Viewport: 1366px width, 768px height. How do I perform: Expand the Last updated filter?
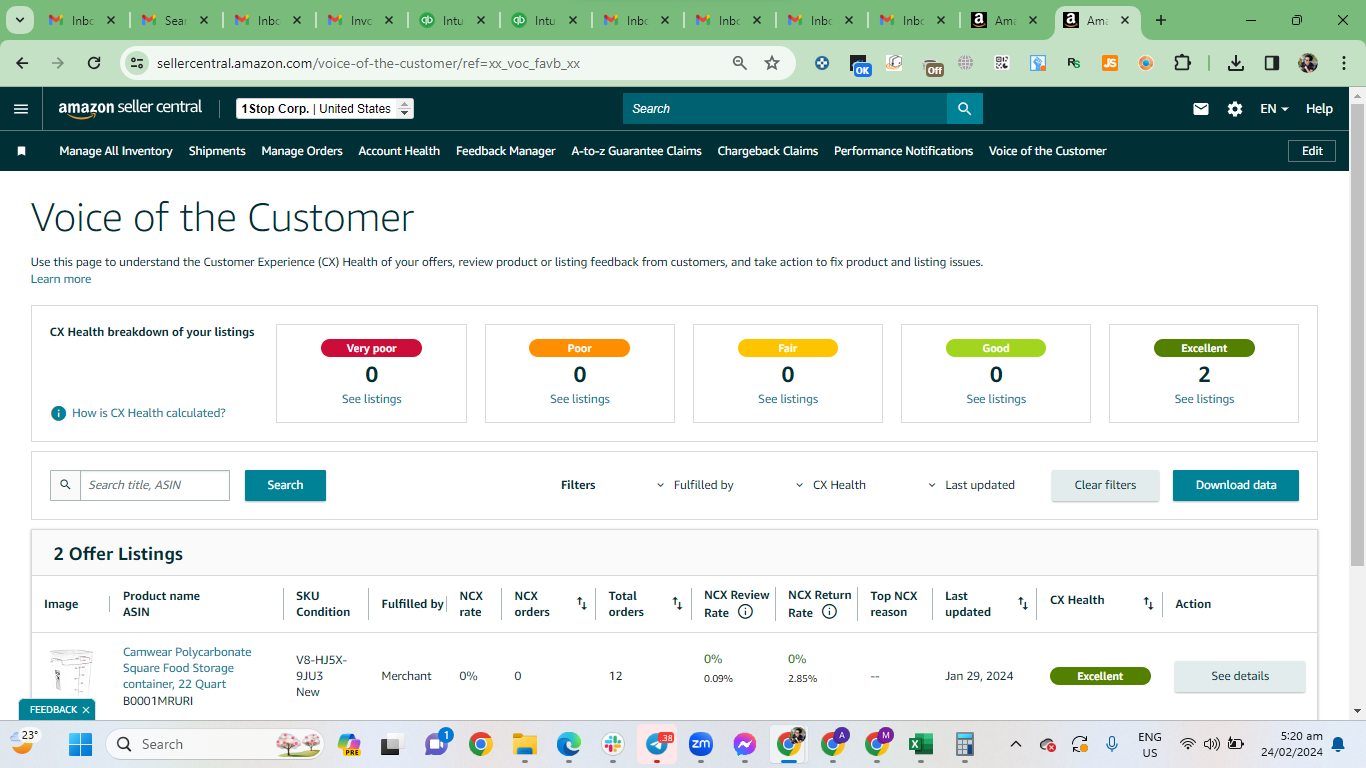[x=971, y=485]
